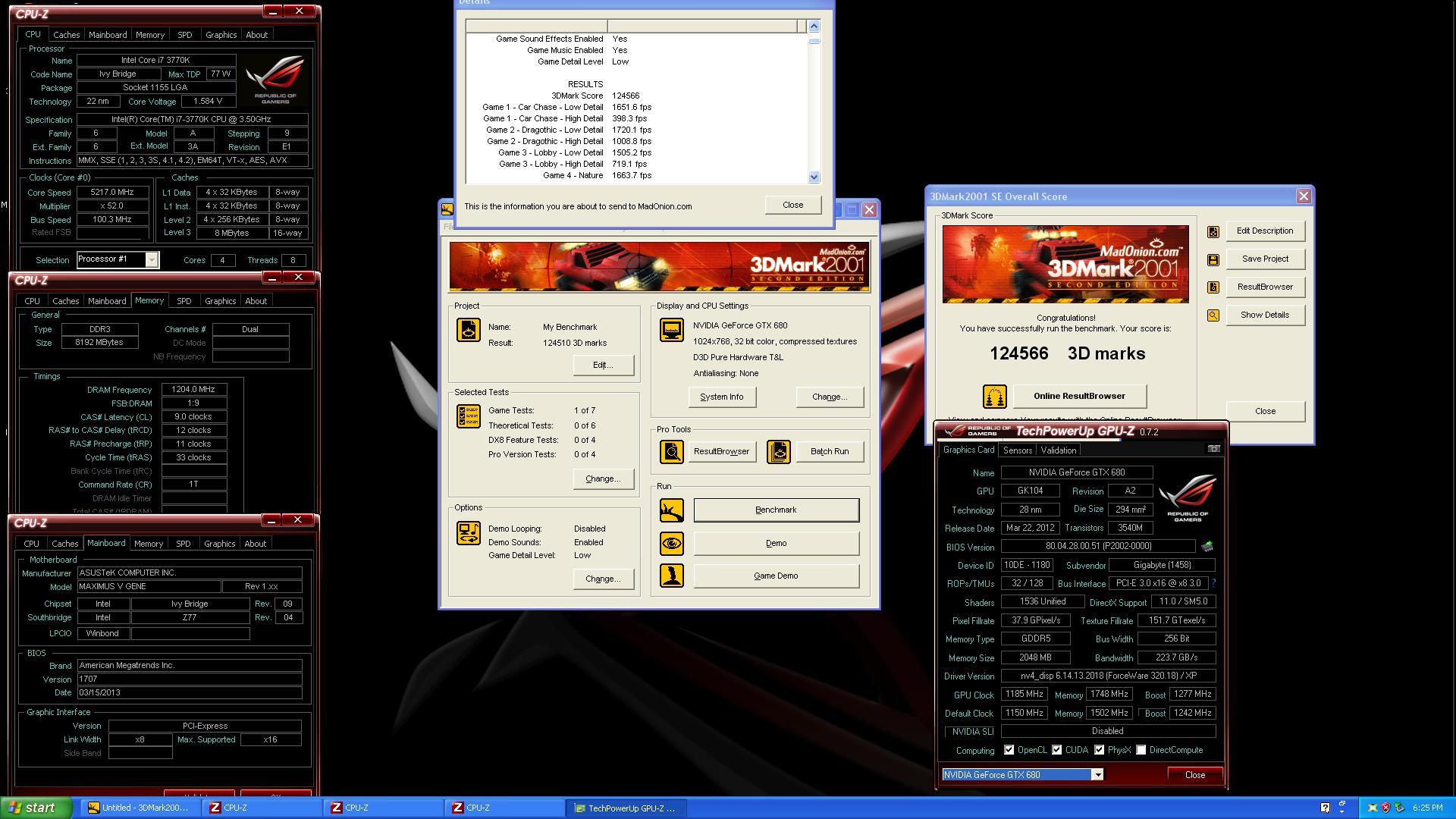The height and width of the screenshot is (819, 1456).
Task: Click the Batch Run button
Action: [829, 452]
